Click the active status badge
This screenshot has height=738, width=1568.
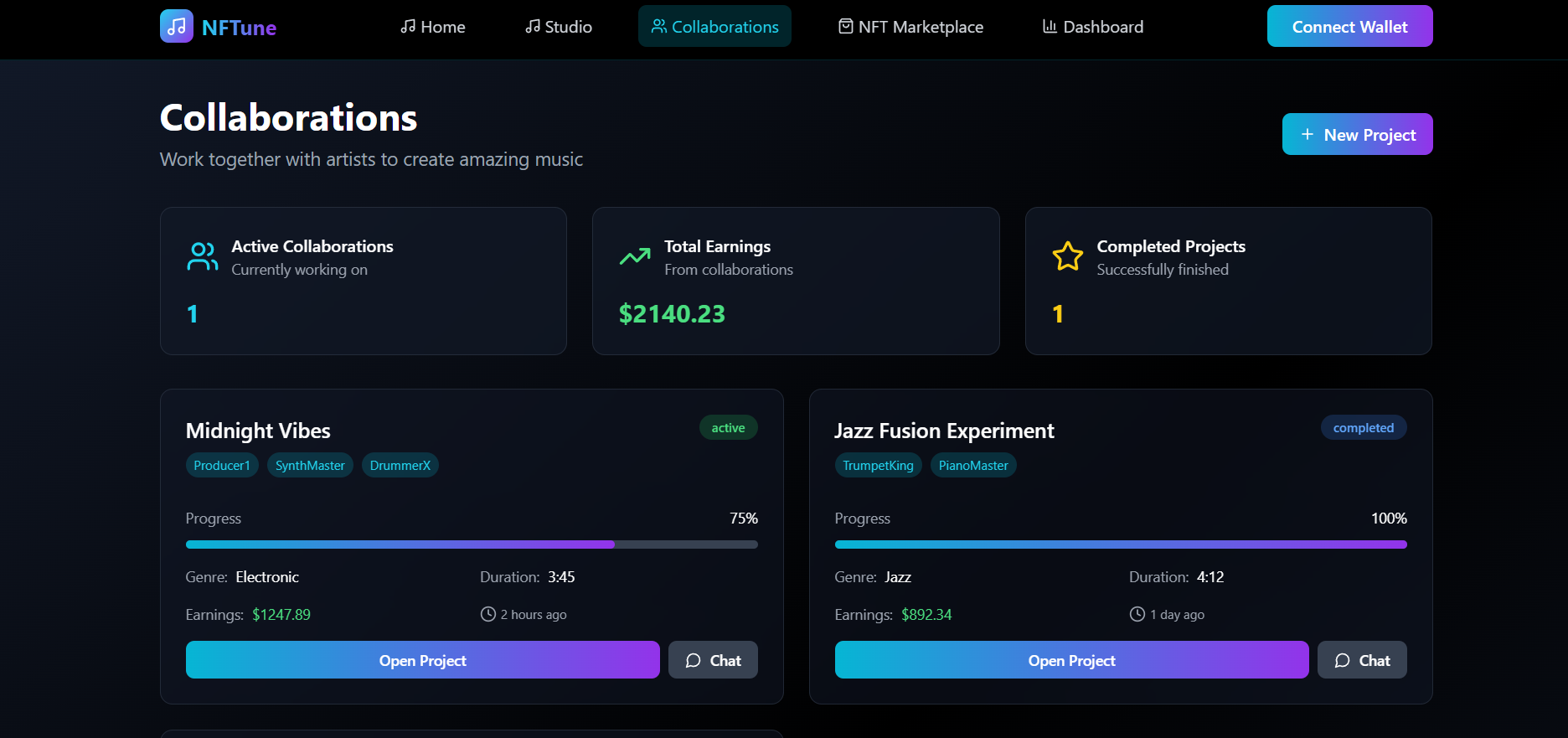tap(728, 428)
